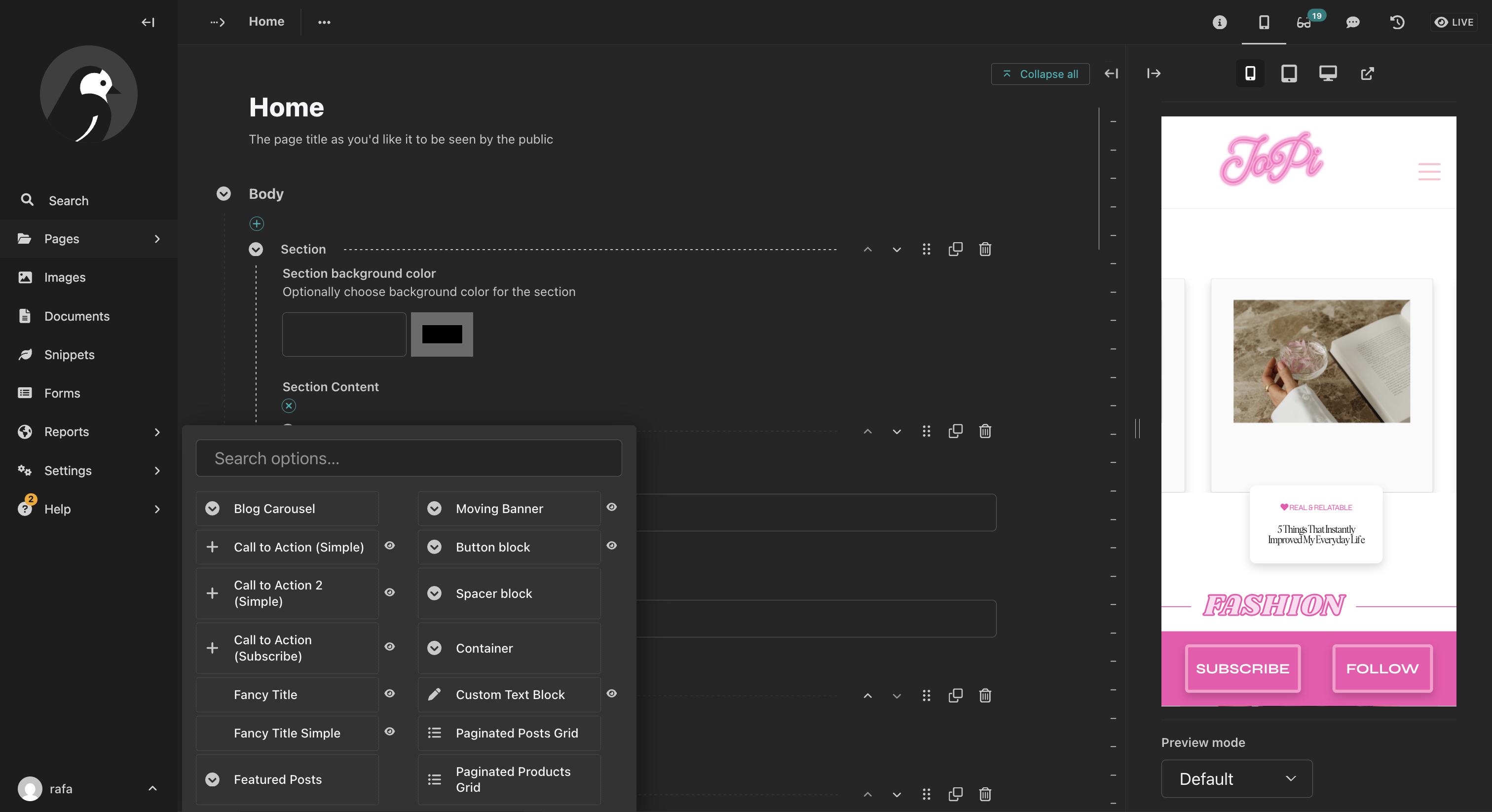Open the Default preview mode dropdown
1492x812 pixels.
[x=1236, y=778]
